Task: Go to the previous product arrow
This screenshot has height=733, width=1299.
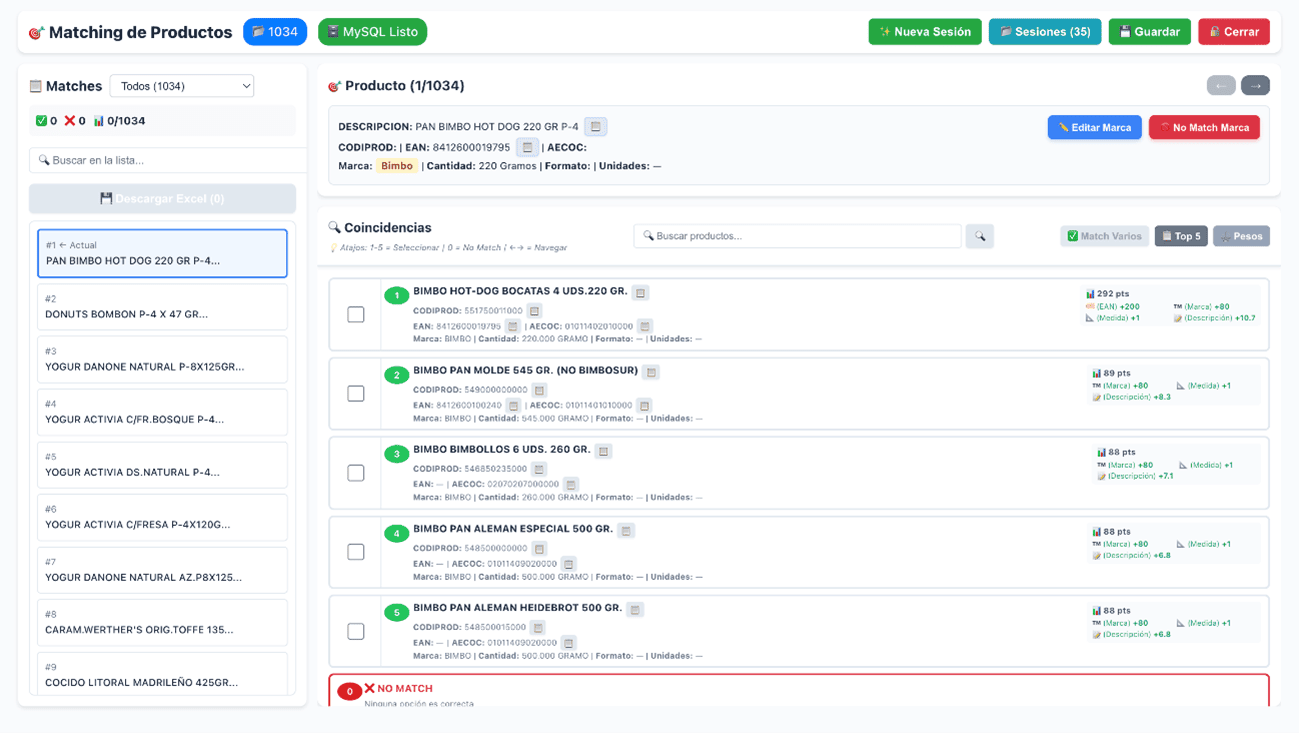Action: coord(1221,86)
